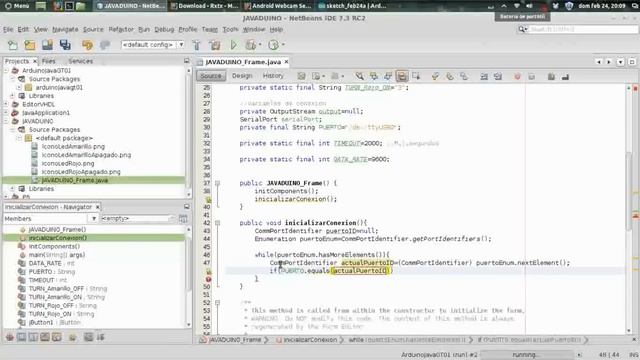Collapse the ArduinoJavaGT01 project node

6,71
